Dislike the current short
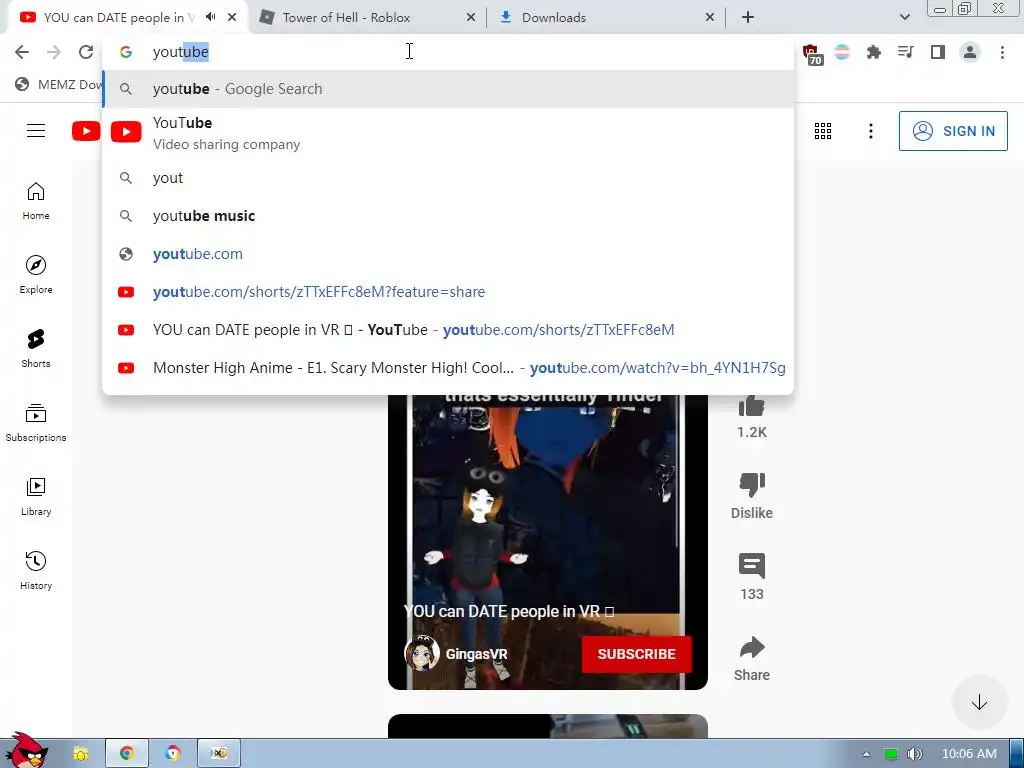This screenshot has height=768, width=1024. coord(752,485)
